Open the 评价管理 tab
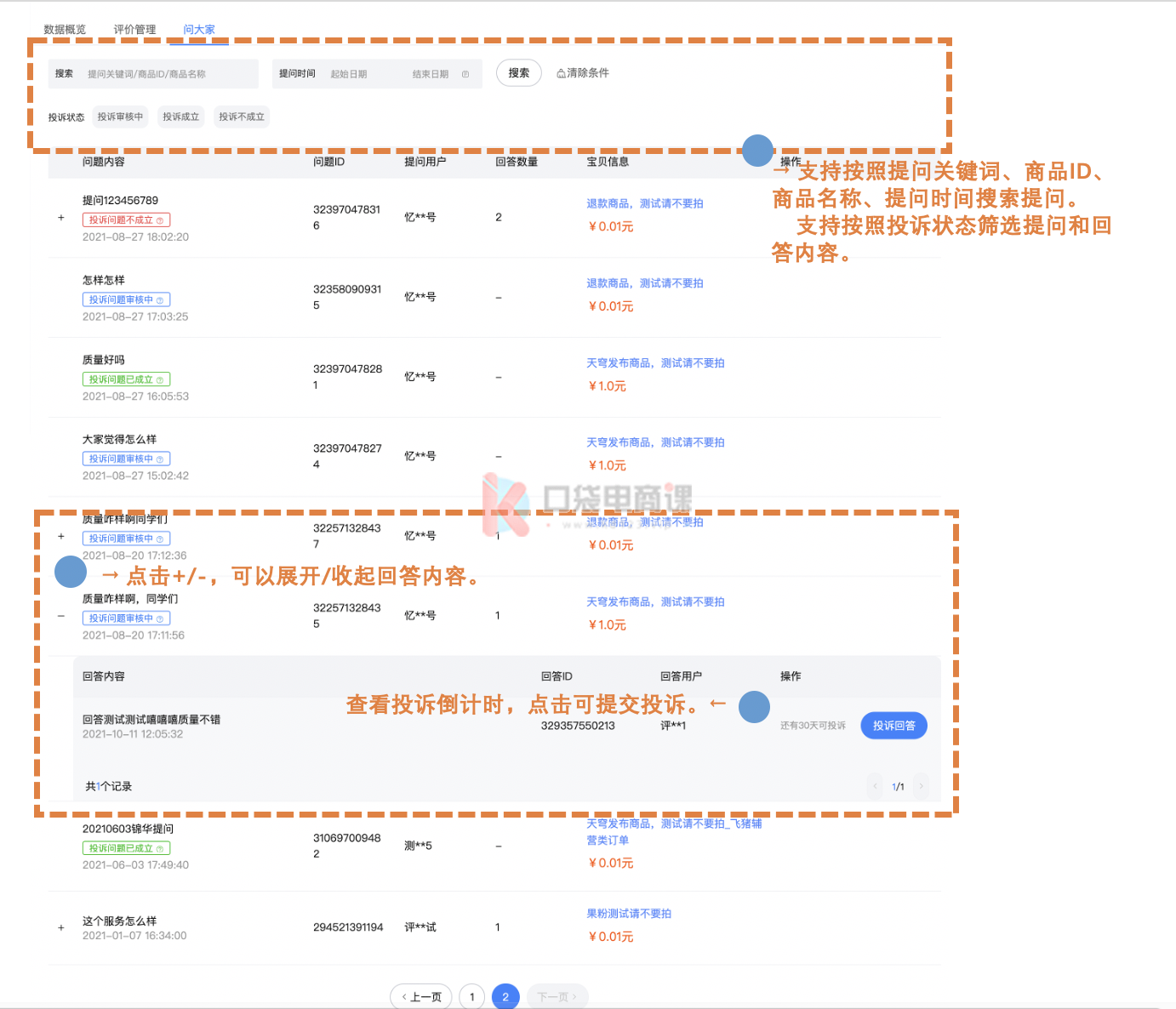The image size is (1176, 1009). 134,30
